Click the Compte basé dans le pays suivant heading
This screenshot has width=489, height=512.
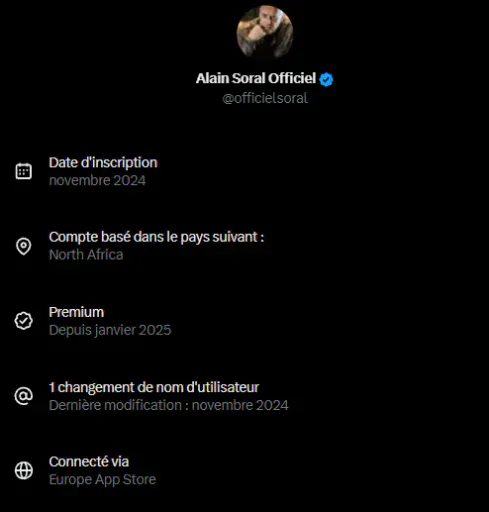pyautogui.click(x=156, y=237)
